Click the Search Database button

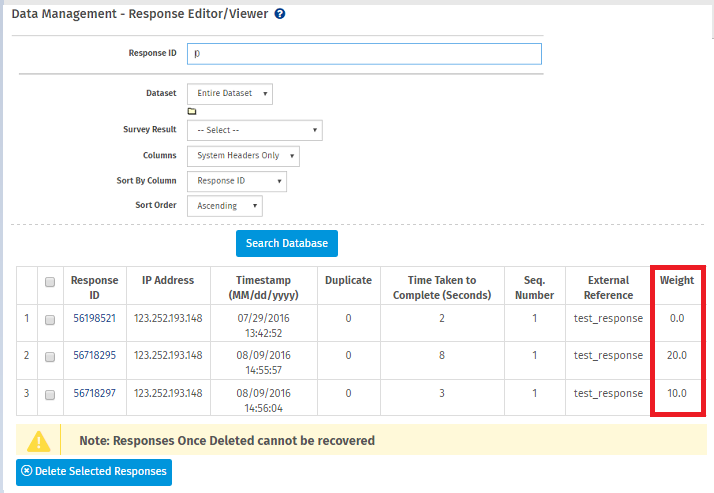[x=287, y=244]
